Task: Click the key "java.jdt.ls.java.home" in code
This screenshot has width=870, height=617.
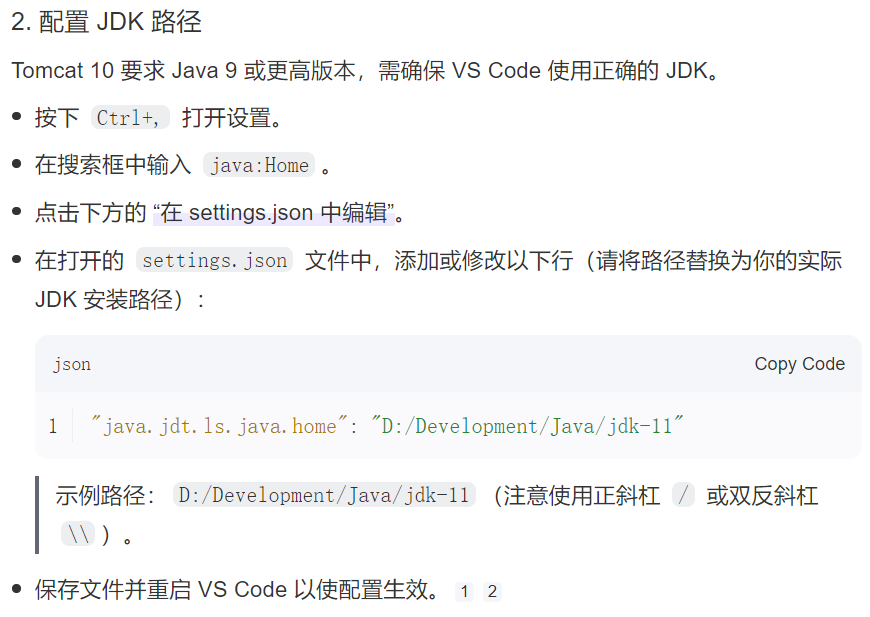Action: click(x=219, y=426)
